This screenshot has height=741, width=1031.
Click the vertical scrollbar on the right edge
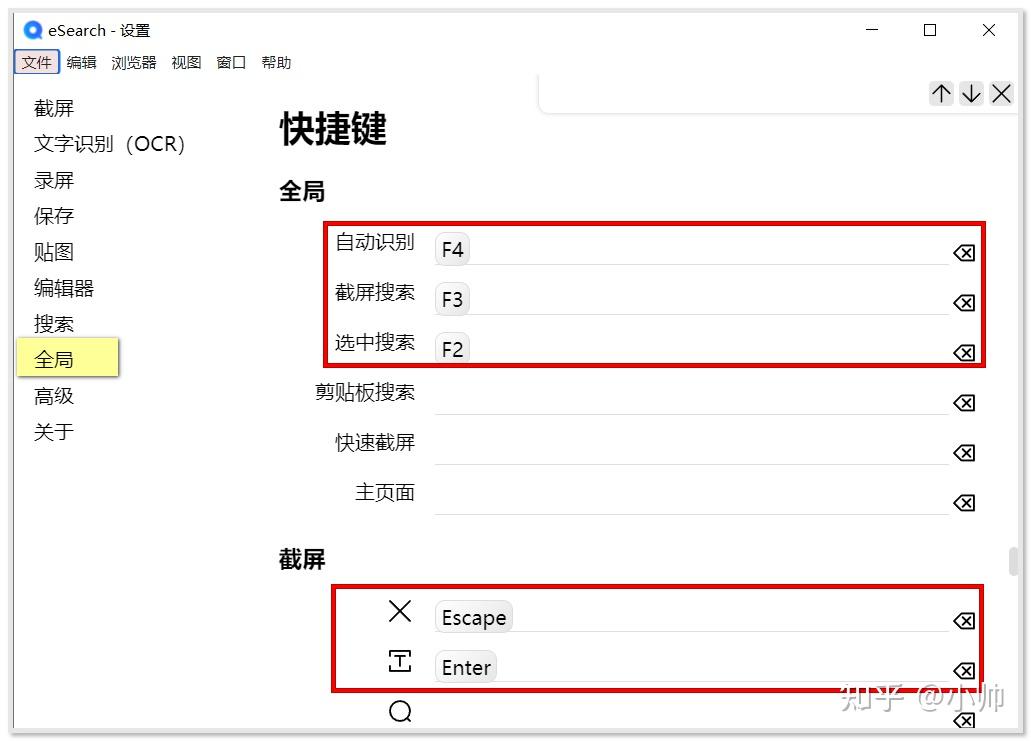click(x=1012, y=560)
